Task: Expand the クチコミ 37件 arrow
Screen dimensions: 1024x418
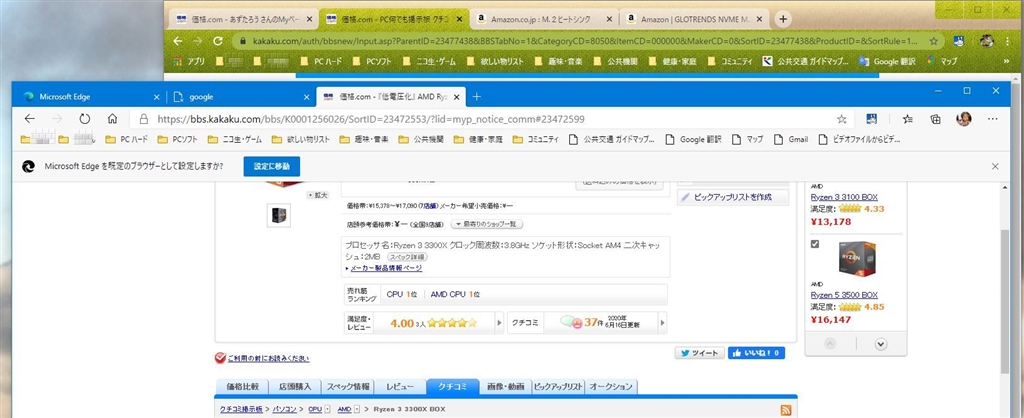Action: [662, 323]
